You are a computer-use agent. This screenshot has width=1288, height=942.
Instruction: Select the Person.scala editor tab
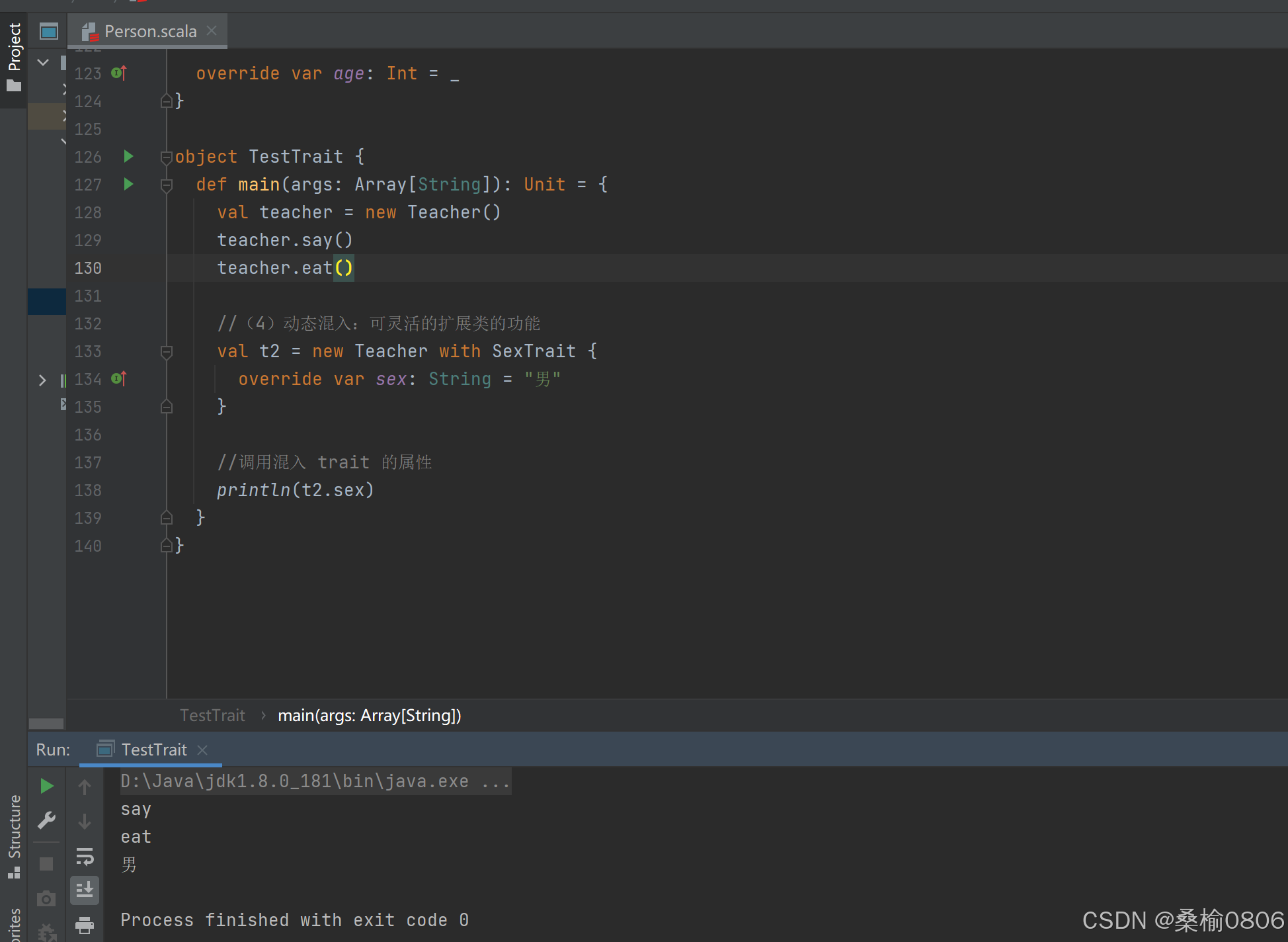pos(150,31)
